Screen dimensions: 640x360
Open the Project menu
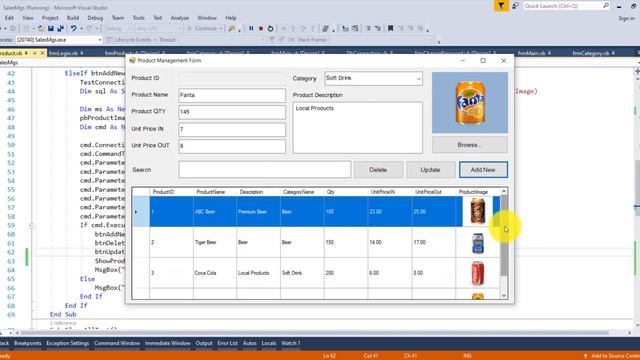point(50,18)
